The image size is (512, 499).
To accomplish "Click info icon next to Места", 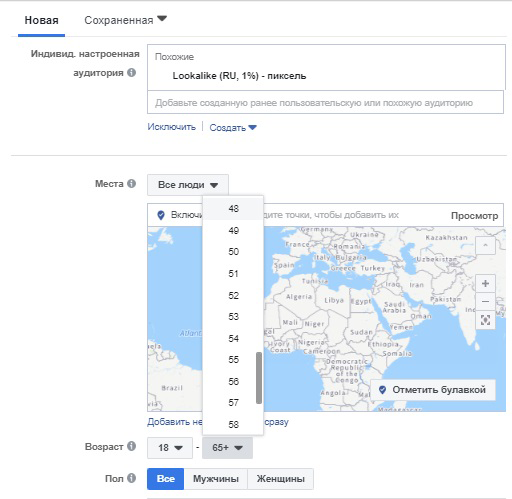I will pyautogui.click(x=132, y=183).
